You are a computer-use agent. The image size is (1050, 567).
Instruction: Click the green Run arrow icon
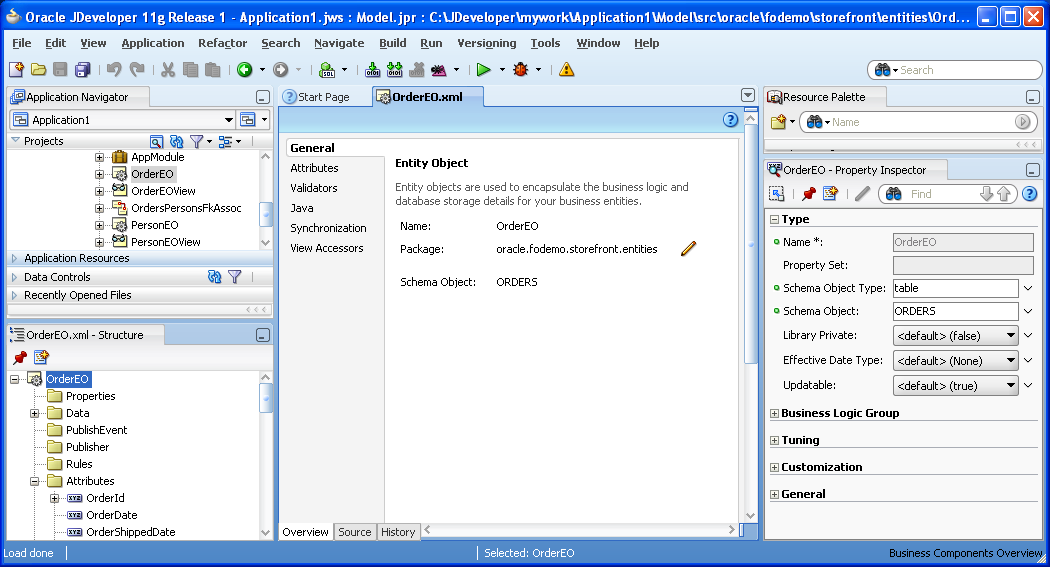(x=483, y=70)
